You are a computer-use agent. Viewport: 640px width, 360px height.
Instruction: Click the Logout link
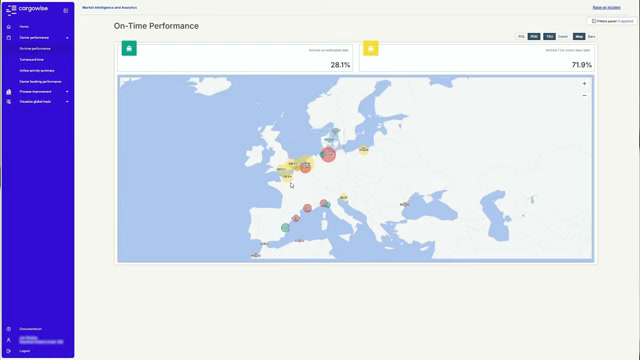tap(24, 351)
